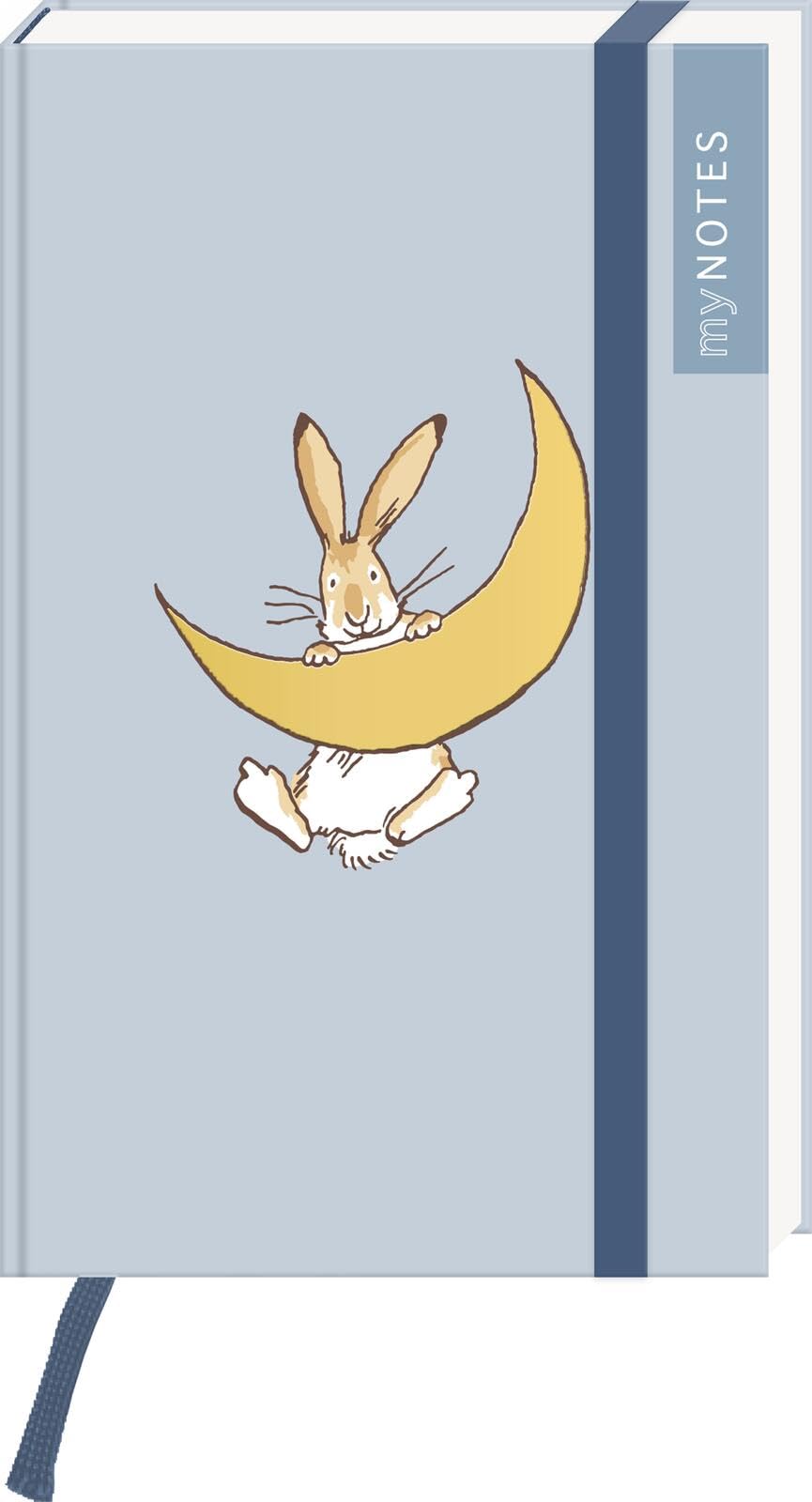
Task: Click the rabbit's white belly
Action: (352, 789)
